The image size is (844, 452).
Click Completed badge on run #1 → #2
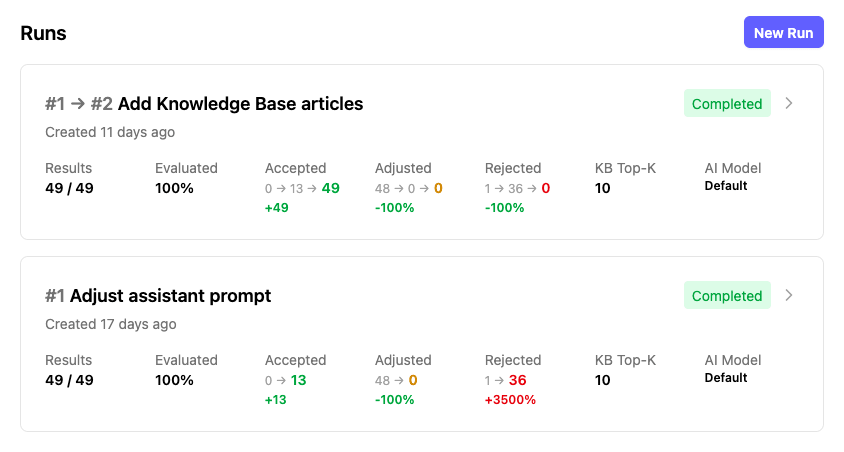coord(727,104)
